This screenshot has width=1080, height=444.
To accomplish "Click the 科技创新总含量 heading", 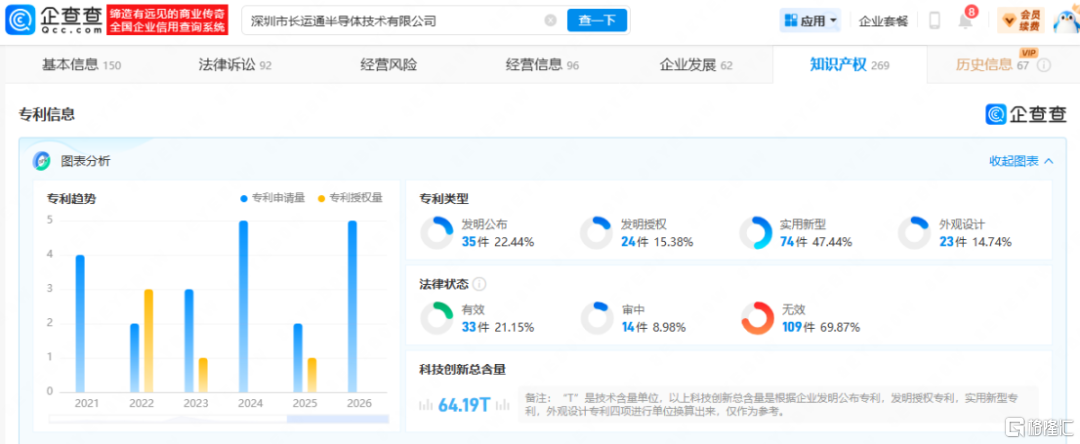I will [x=463, y=370].
